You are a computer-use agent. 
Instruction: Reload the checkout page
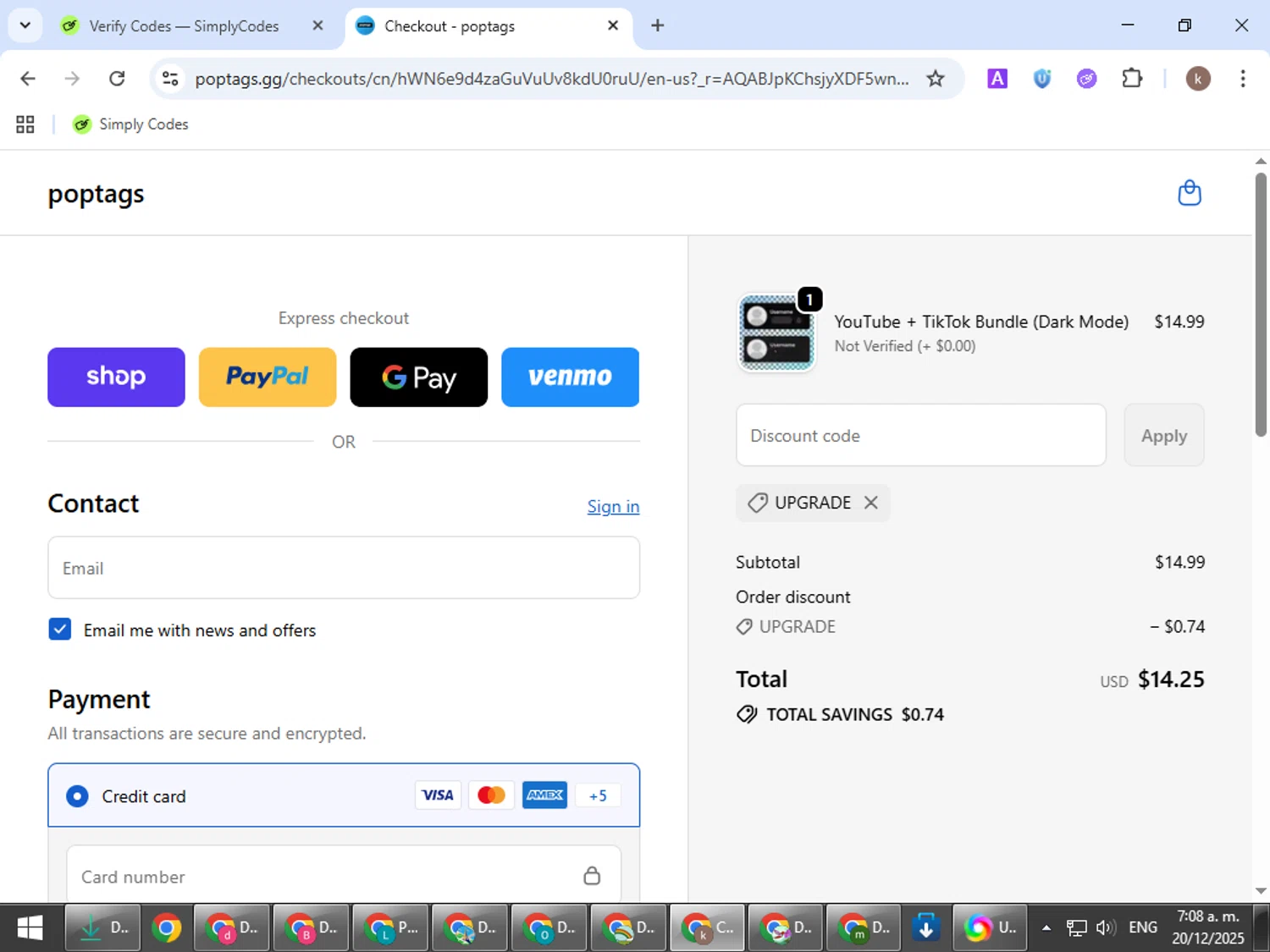(x=117, y=79)
